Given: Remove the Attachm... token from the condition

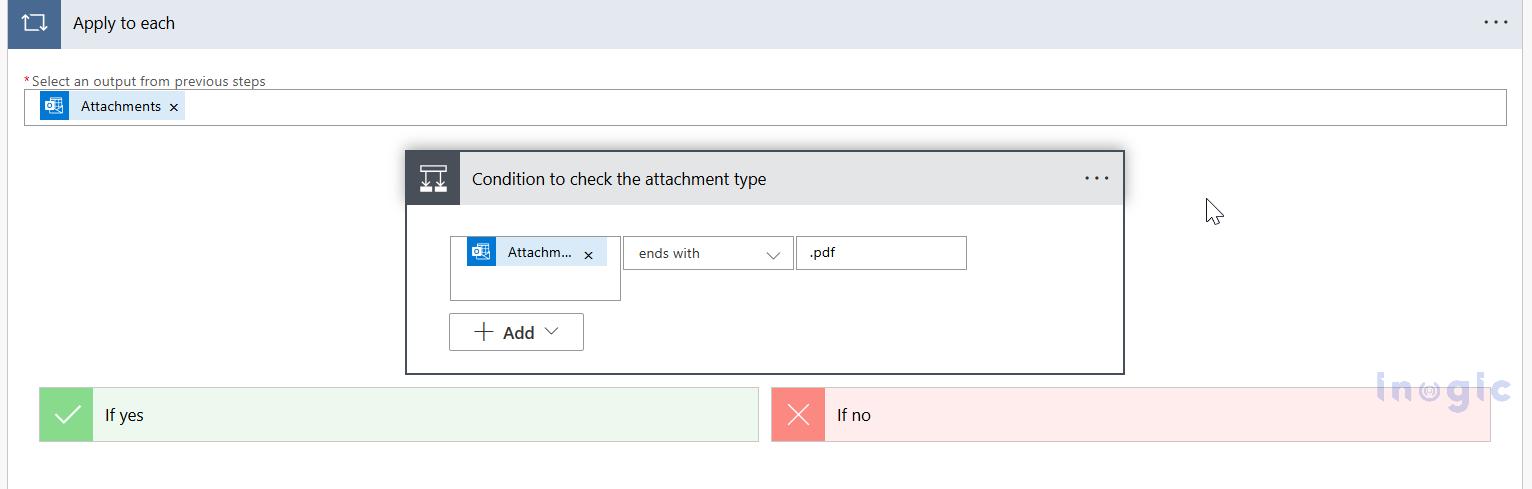Looking at the screenshot, I should click(589, 255).
